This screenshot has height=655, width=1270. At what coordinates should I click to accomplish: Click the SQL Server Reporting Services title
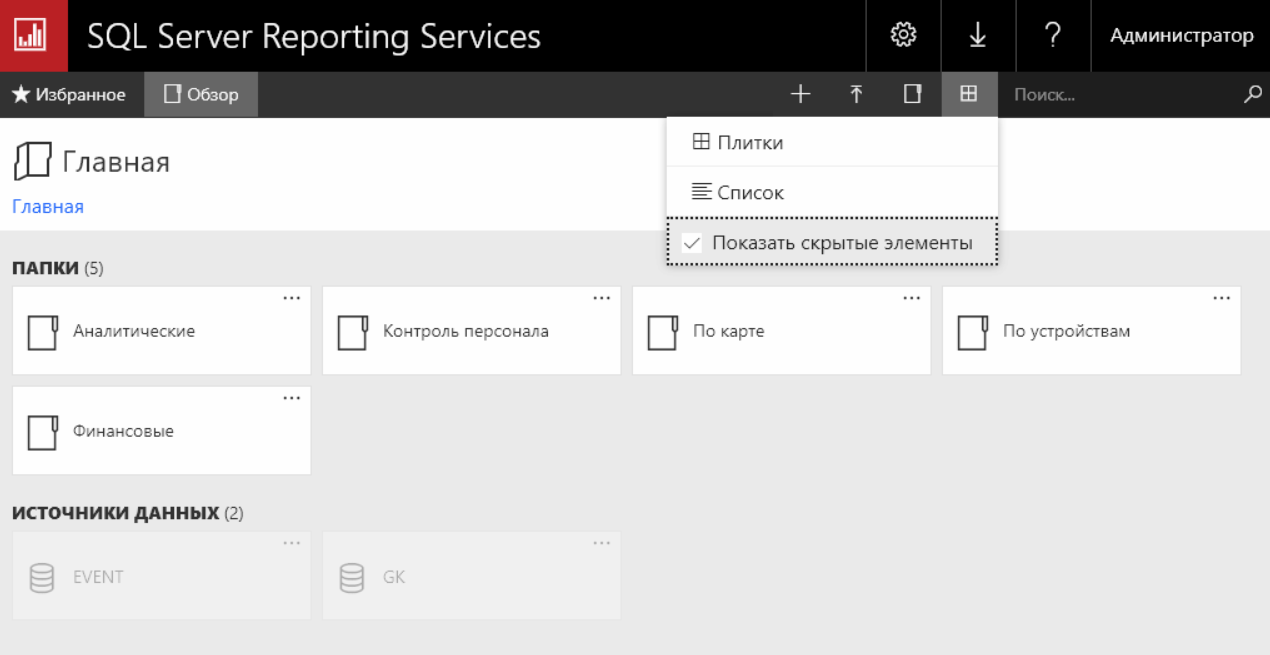pos(314,37)
